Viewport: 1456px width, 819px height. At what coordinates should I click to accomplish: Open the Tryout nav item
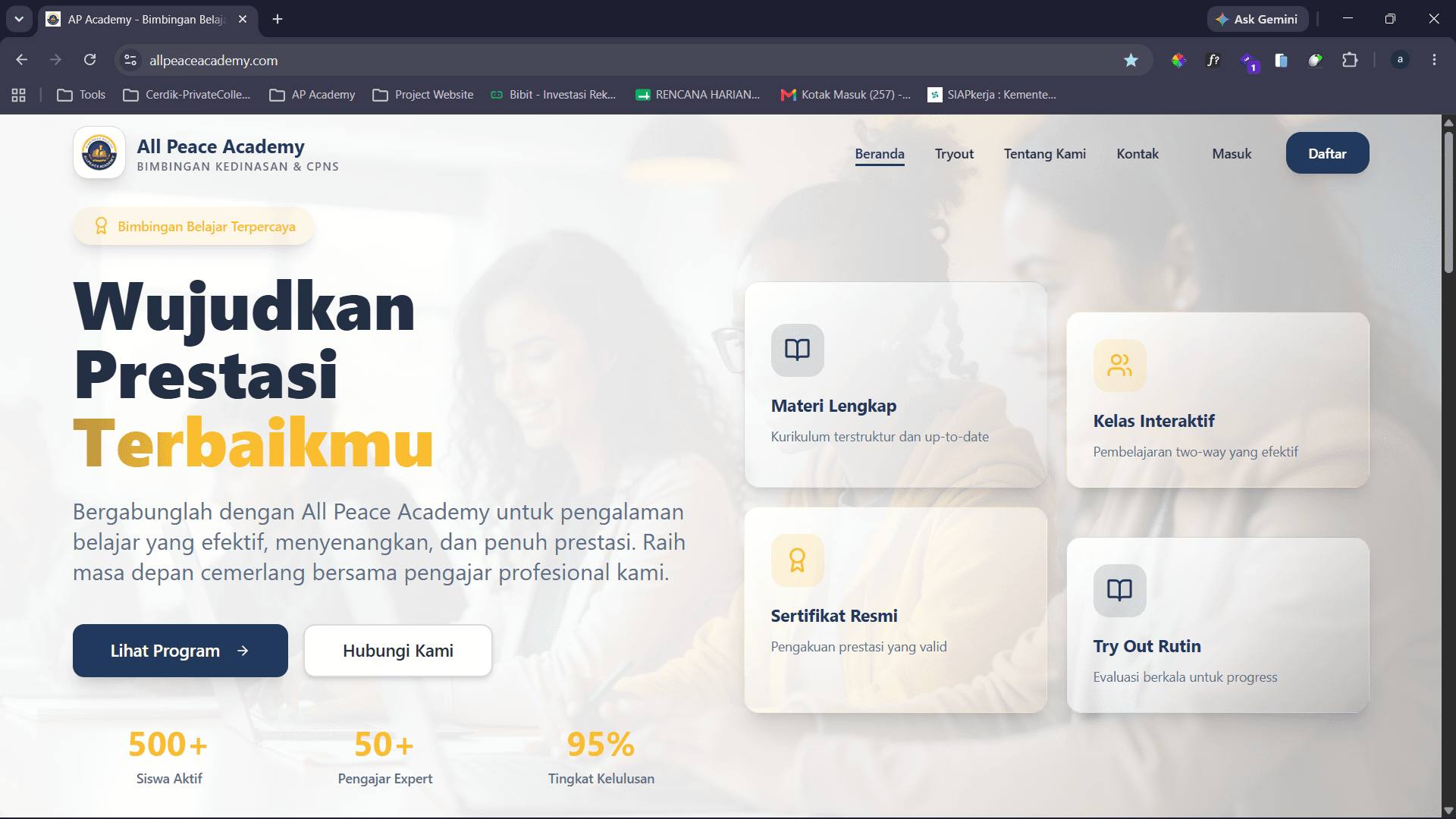click(x=954, y=154)
